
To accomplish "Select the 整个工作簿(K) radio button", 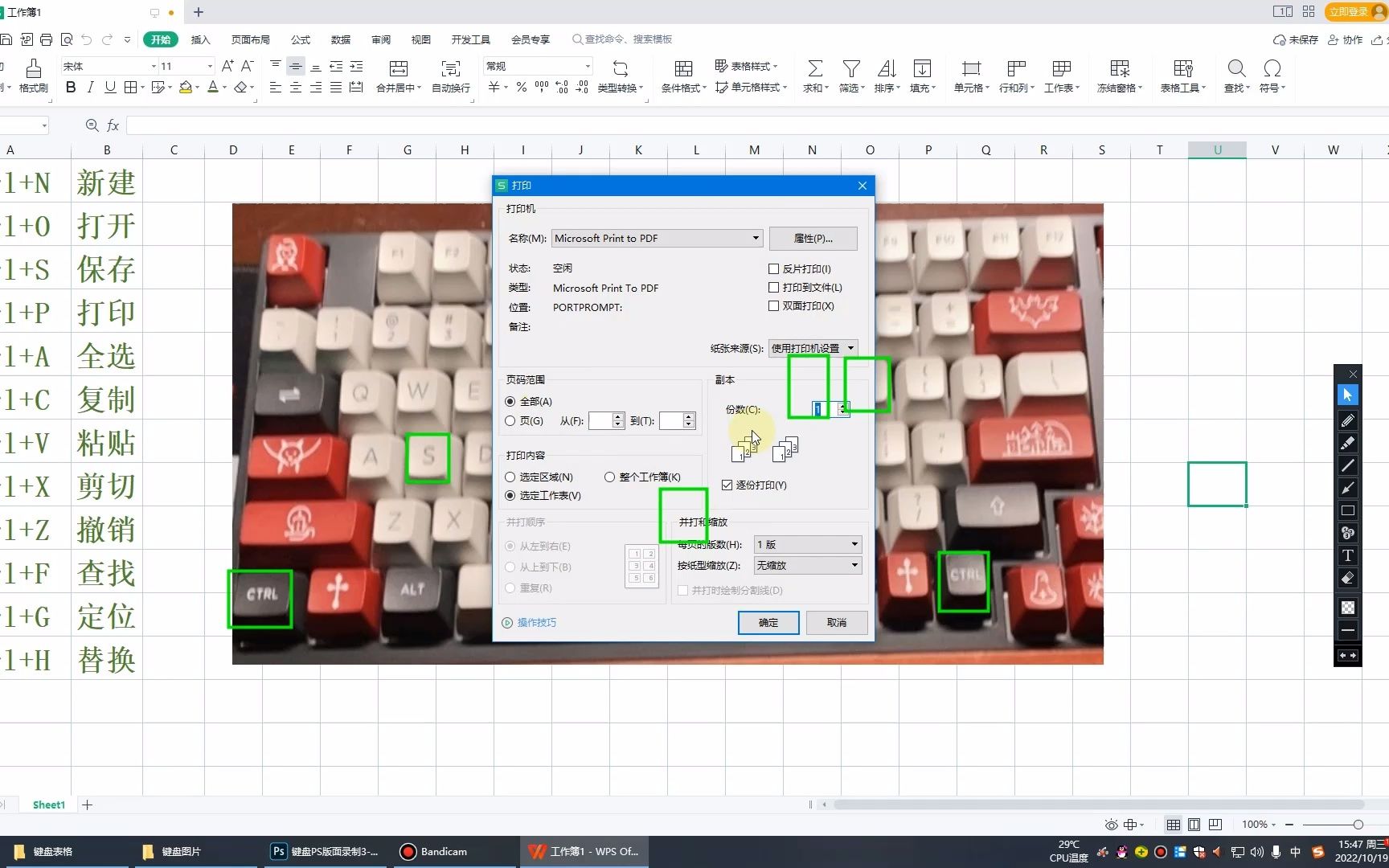I will 609,477.
